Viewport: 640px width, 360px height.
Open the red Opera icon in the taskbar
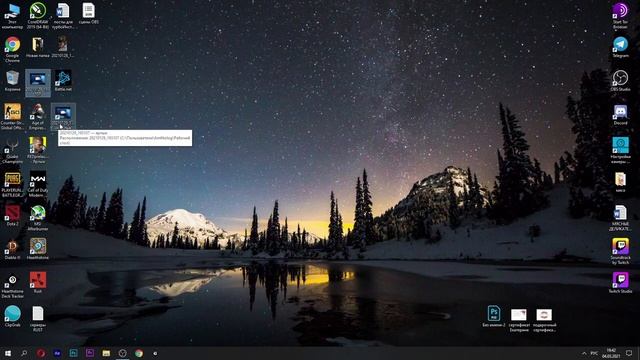point(40,353)
